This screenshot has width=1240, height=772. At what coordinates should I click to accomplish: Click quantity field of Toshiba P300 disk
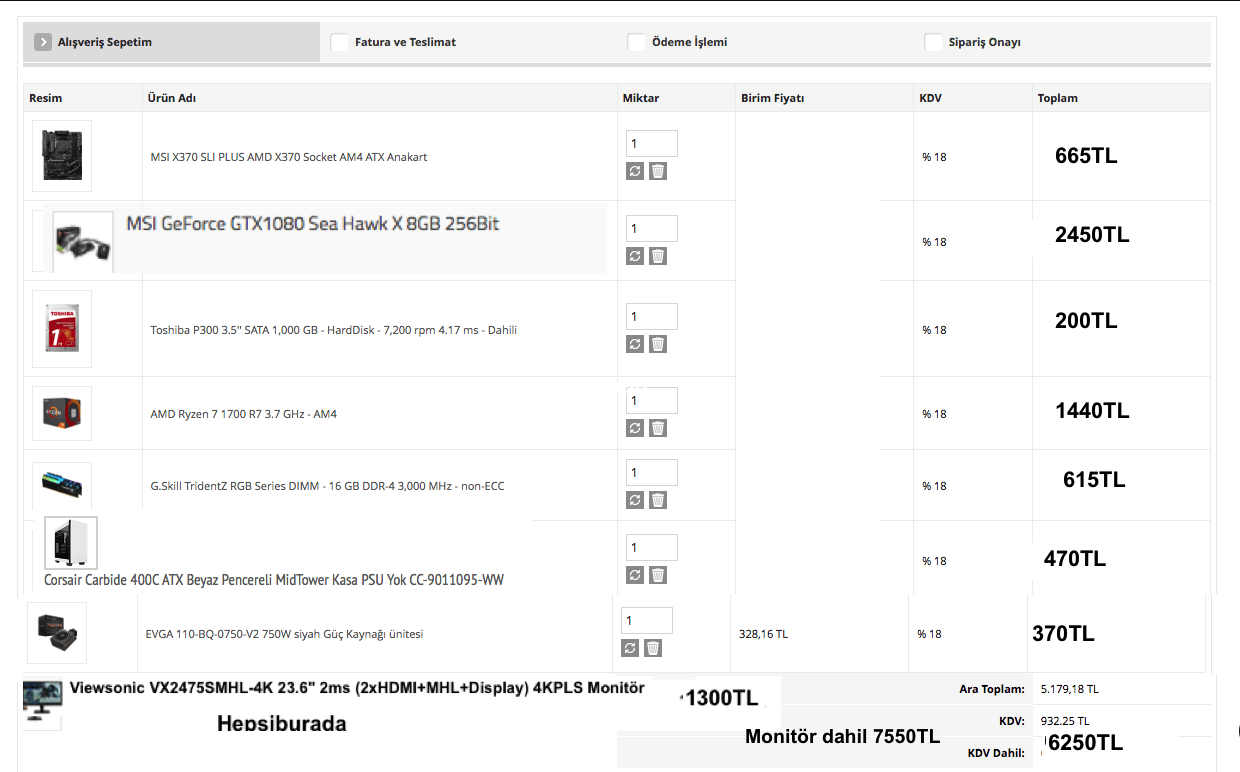point(652,316)
